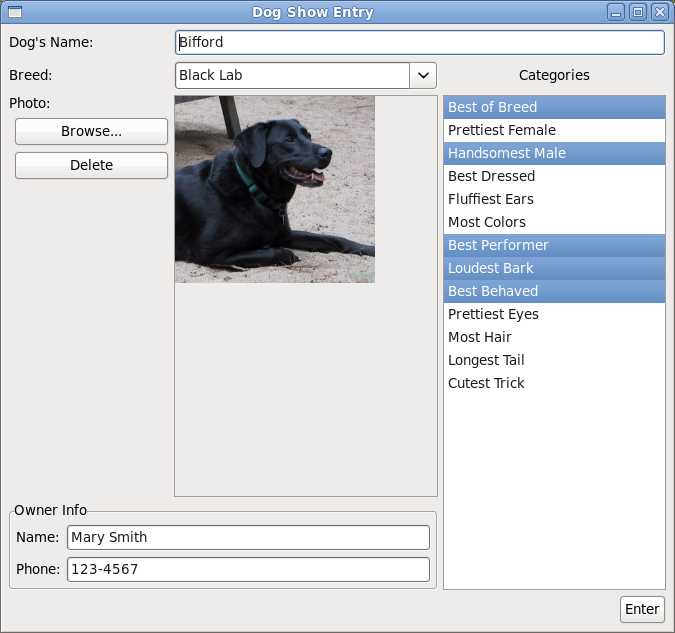Select the Loudest Bark category
This screenshot has height=633, width=675.
(554, 268)
